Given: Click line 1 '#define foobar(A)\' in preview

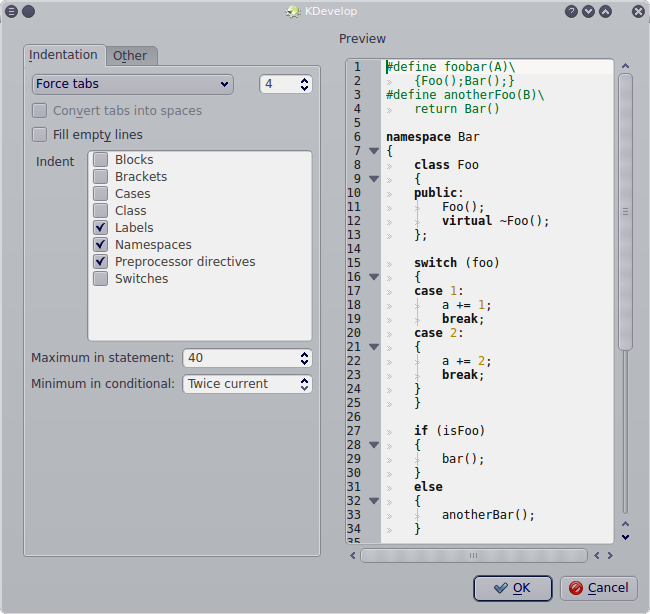Looking at the screenshot, I should point(451,67).
